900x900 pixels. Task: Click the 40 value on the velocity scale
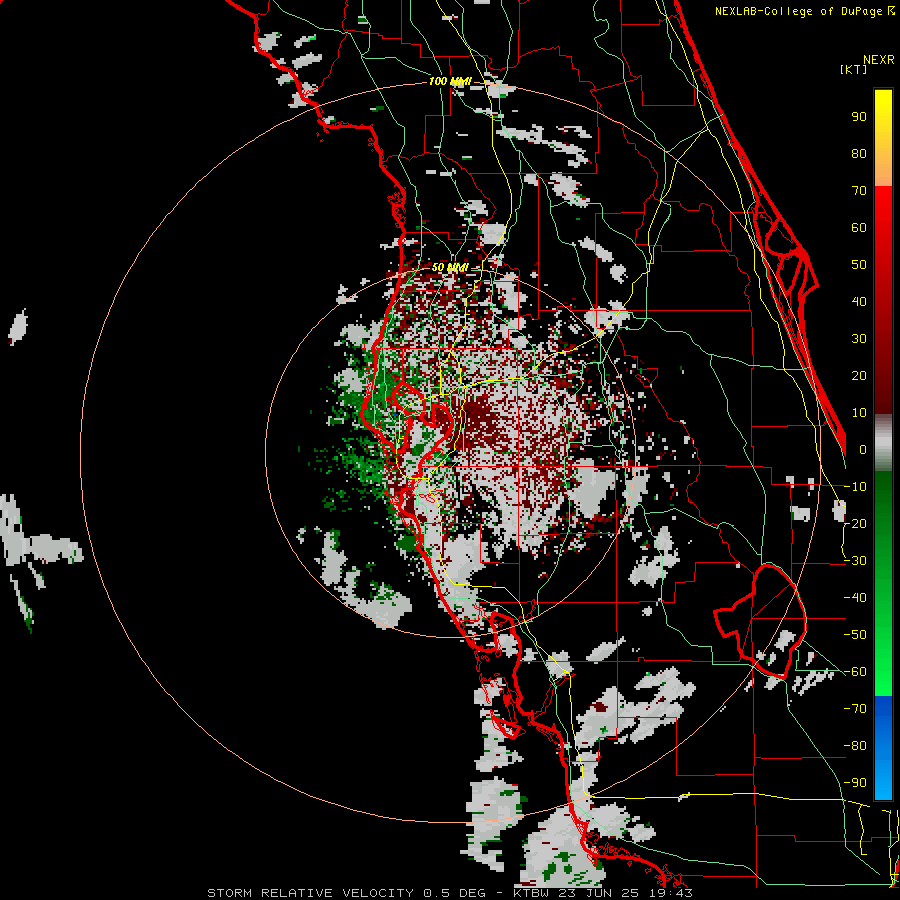[859, 302]
